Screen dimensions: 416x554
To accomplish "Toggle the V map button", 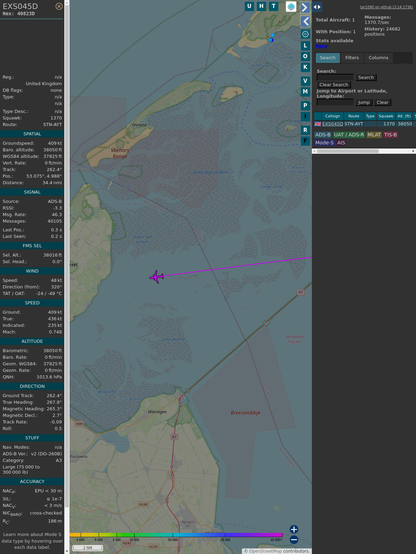I will click(305, 81).
